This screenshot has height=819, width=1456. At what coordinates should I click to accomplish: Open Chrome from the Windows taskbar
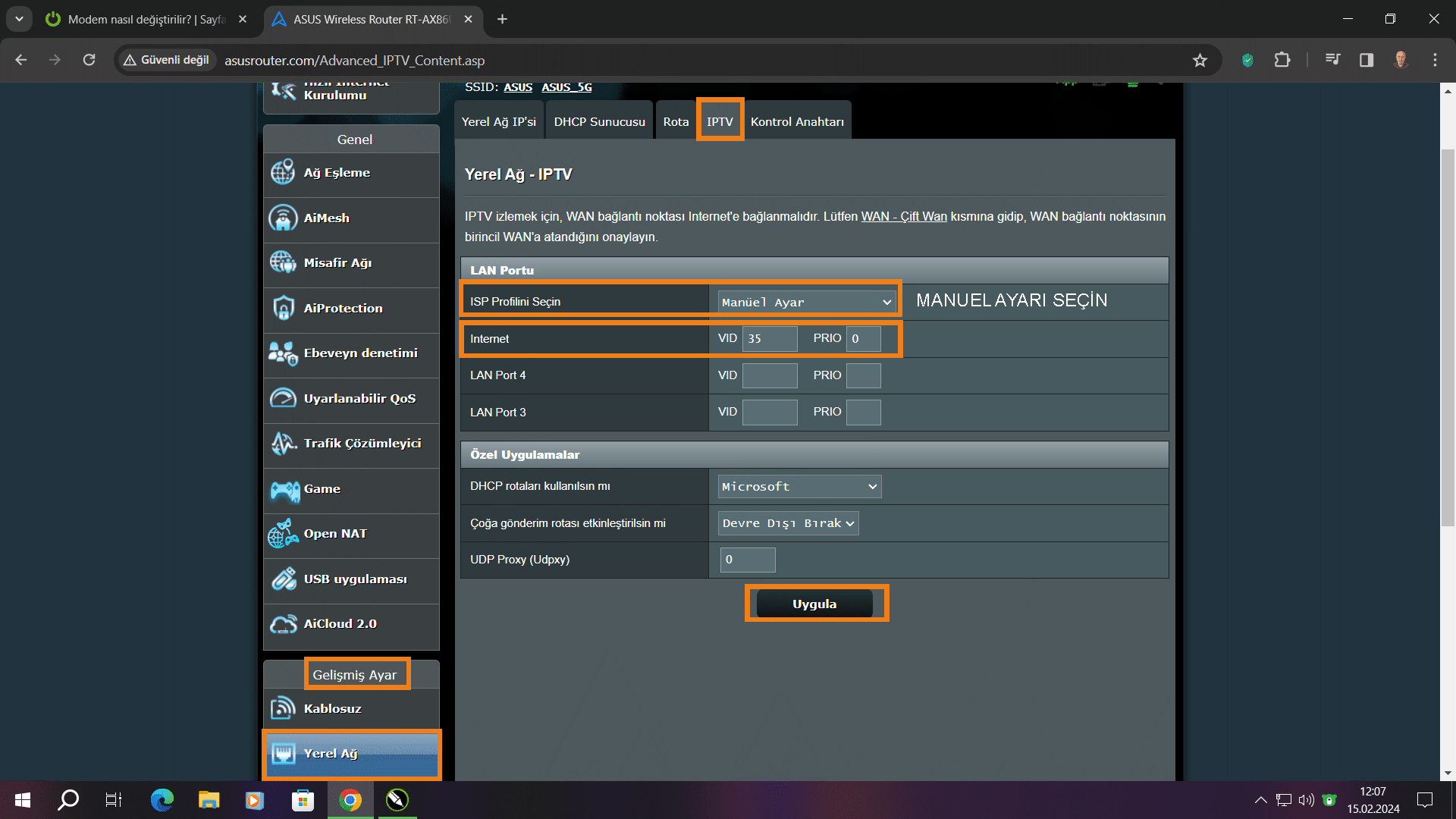tap(350, 800)
